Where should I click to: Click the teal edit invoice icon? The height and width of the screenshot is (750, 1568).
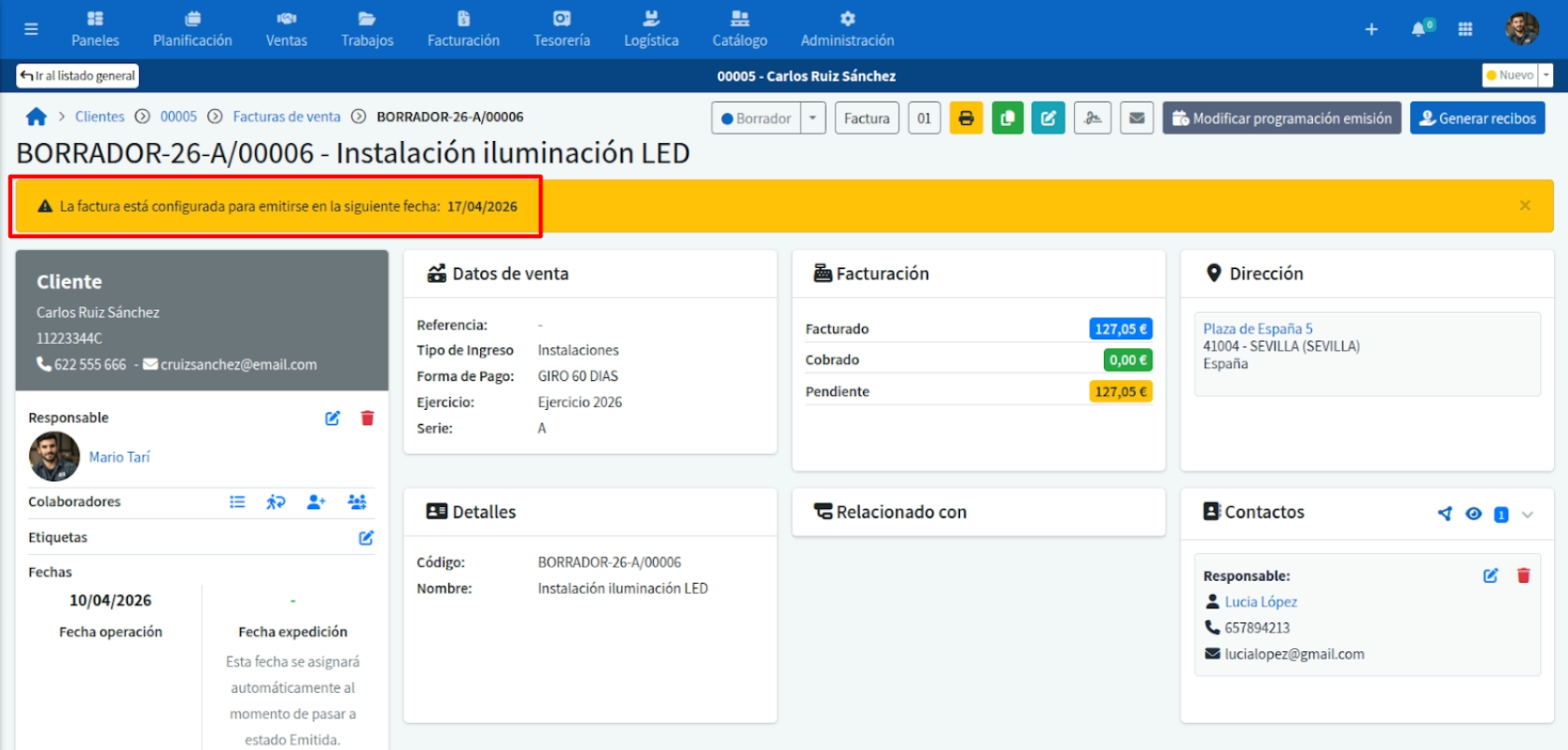click(x=1048, y=119)
